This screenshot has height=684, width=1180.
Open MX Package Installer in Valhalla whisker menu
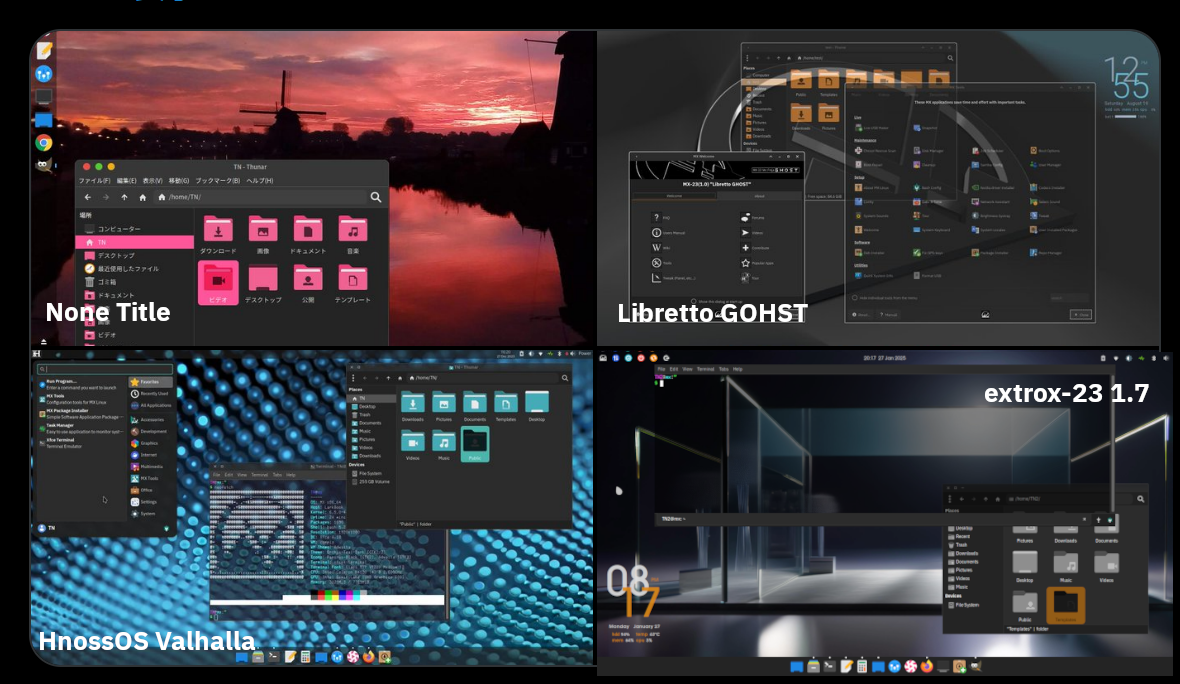pyautogui.click(x=81, y=413)
